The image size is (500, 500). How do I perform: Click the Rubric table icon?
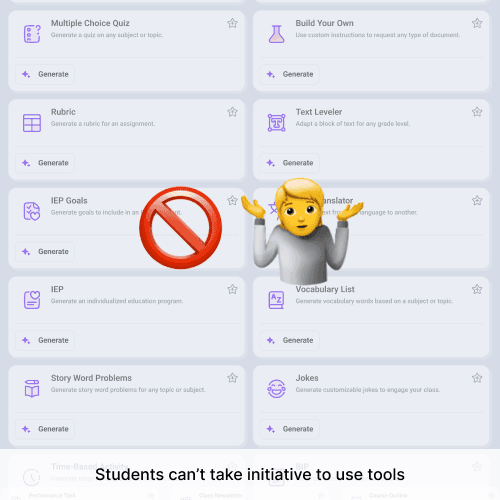(x=32, y=123)
